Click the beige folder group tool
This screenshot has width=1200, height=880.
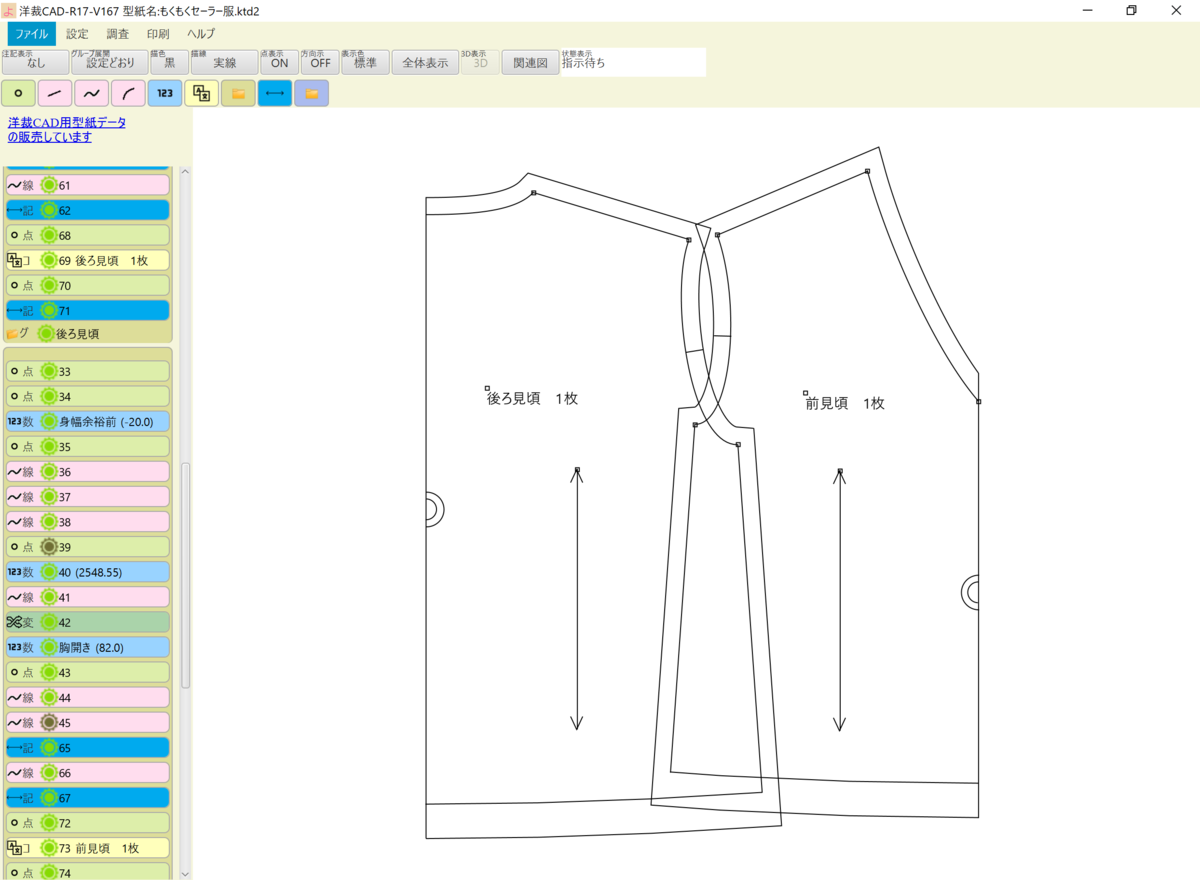[x=238, y=93]
